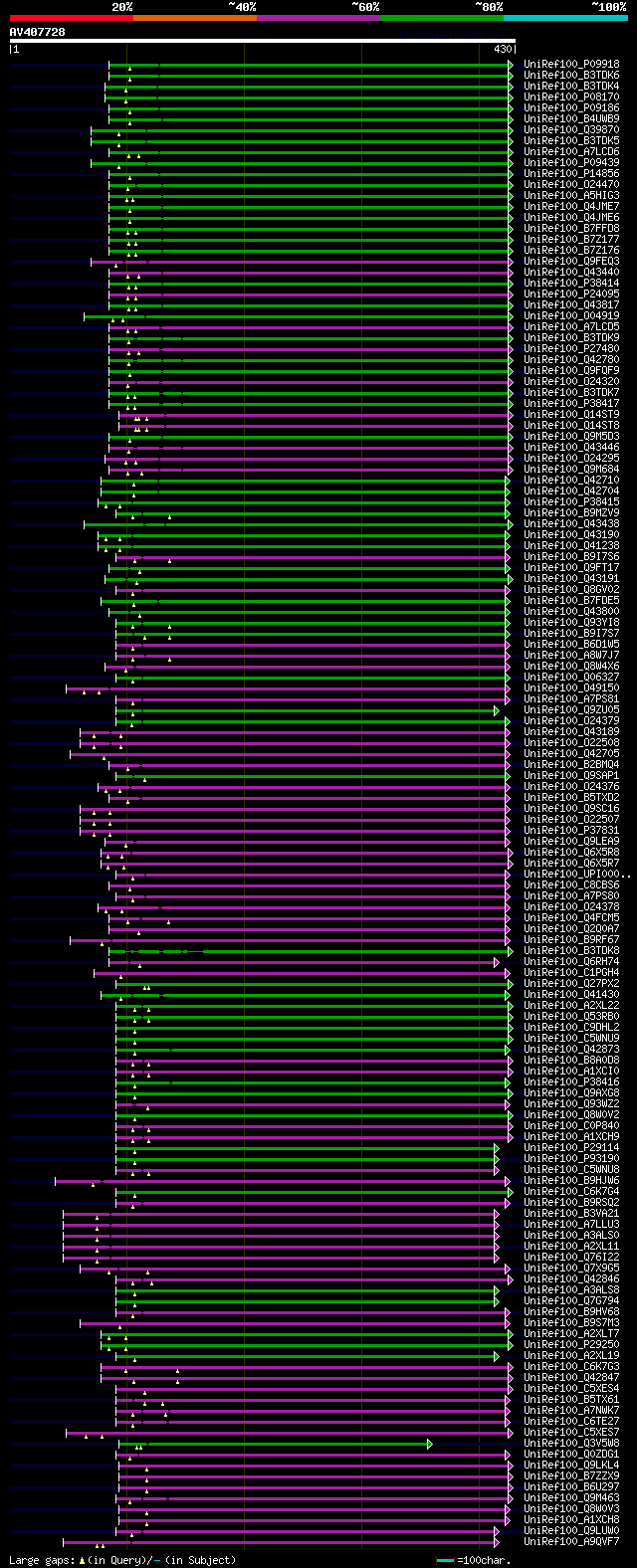The image size is (637, 1568).
Task: Select hit UniRef100_C0P840
Action: tap(571, 1125)
